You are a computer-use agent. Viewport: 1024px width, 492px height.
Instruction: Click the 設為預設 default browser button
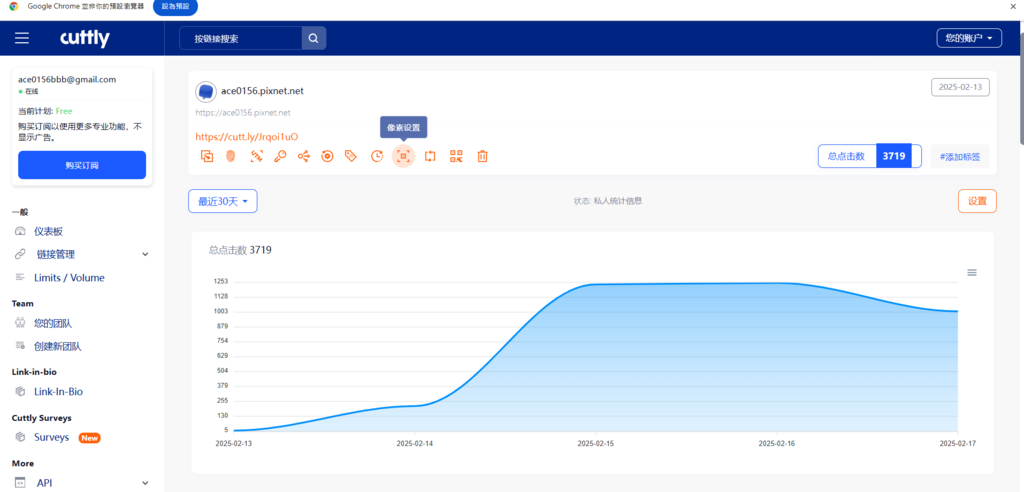(175, 6)
